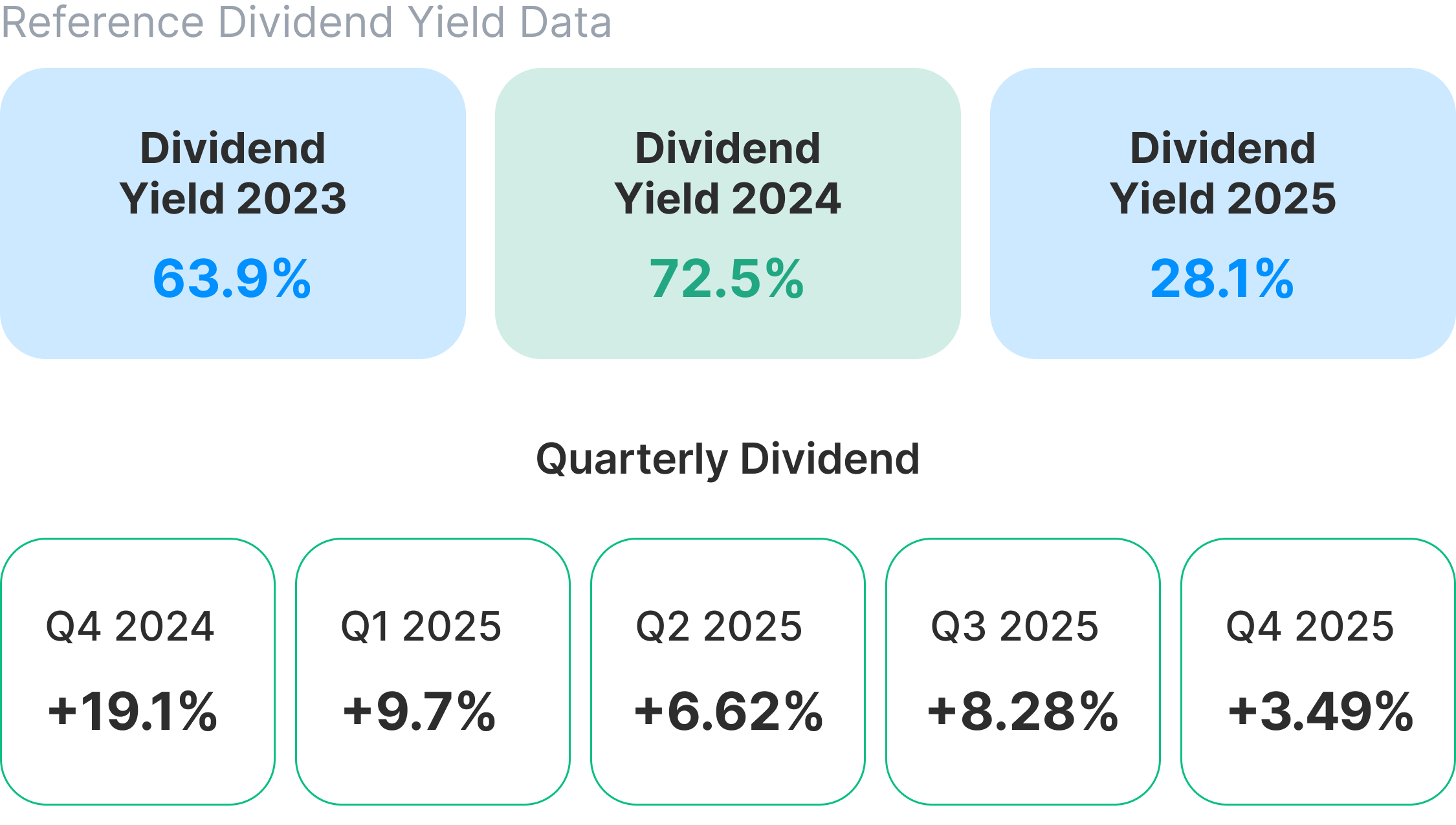
Task: Select the Q4 2025 quarter label
Action: point(1310,626)
